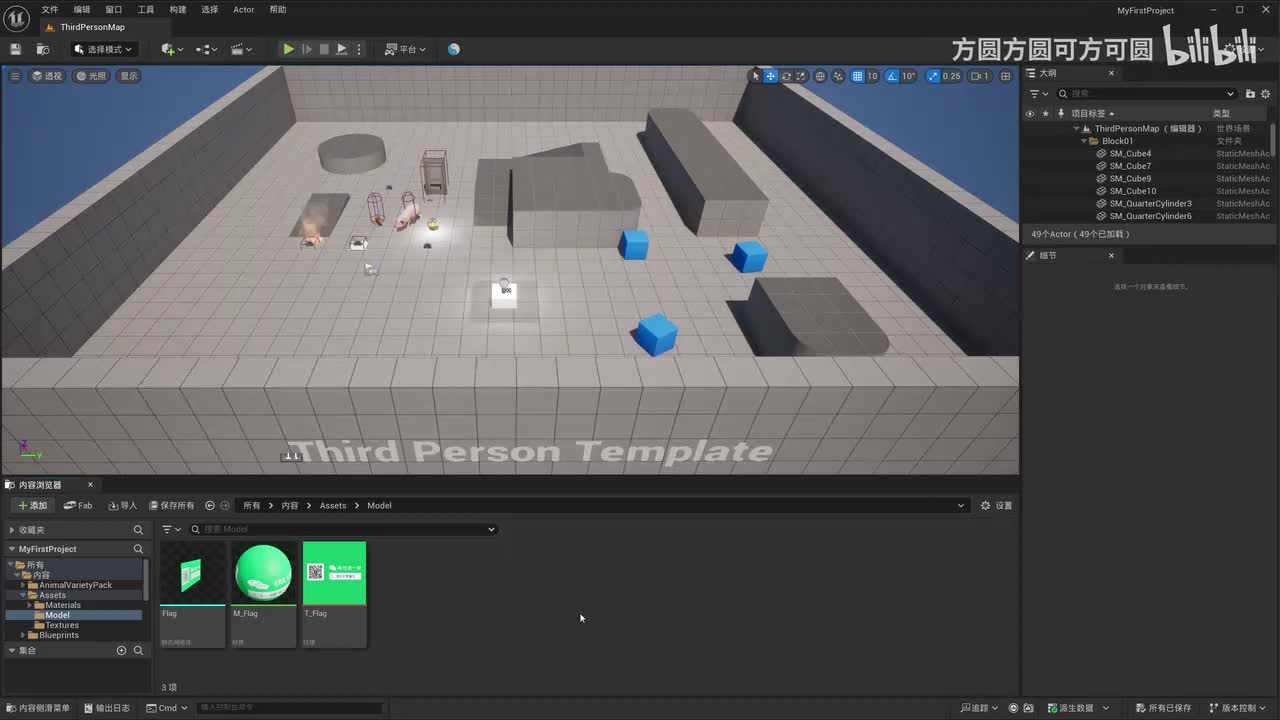The width and height of the screenshot is (1280, 720).
Task: Activate the Select arrow tool in viewport
Action: click(x=756, y=76)
